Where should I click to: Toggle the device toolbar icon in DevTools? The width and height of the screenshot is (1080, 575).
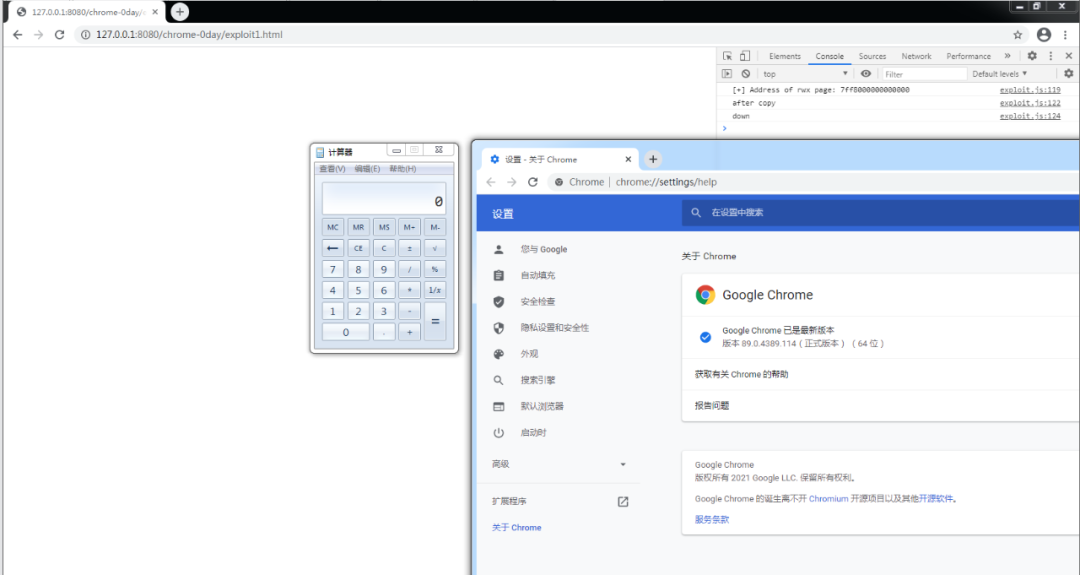coord(745,56)
